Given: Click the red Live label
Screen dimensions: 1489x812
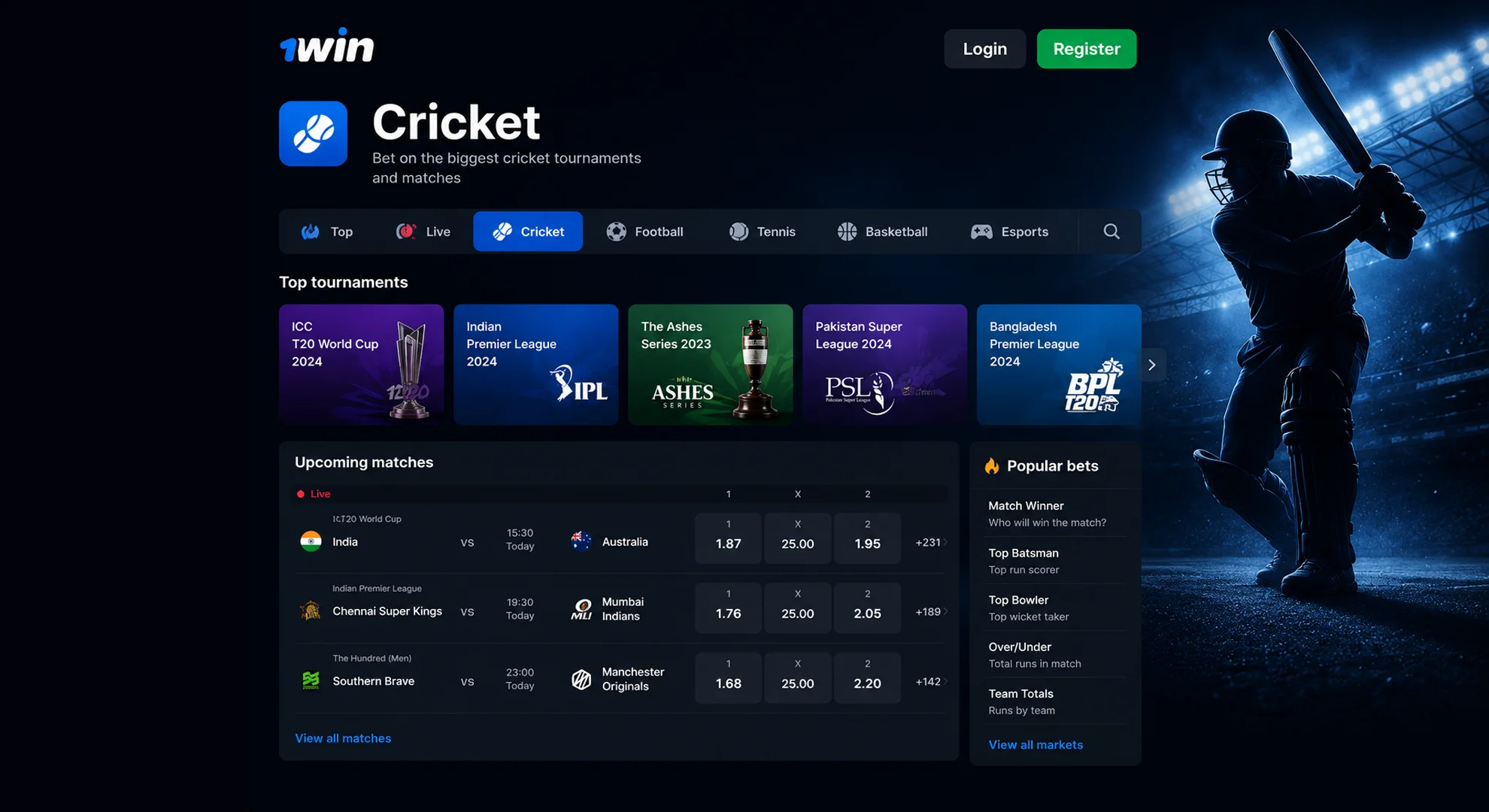Looking at the screenshot, I should point(320,494).
